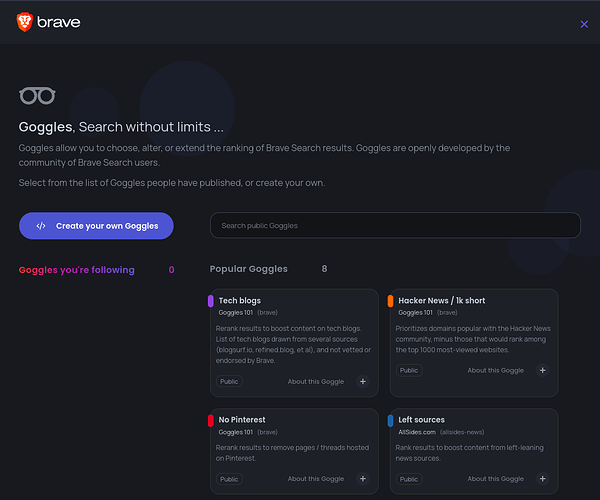Open About this Goggle for Hacker News
The width and height of the screenshot is (600, 500).
(495, 370)
